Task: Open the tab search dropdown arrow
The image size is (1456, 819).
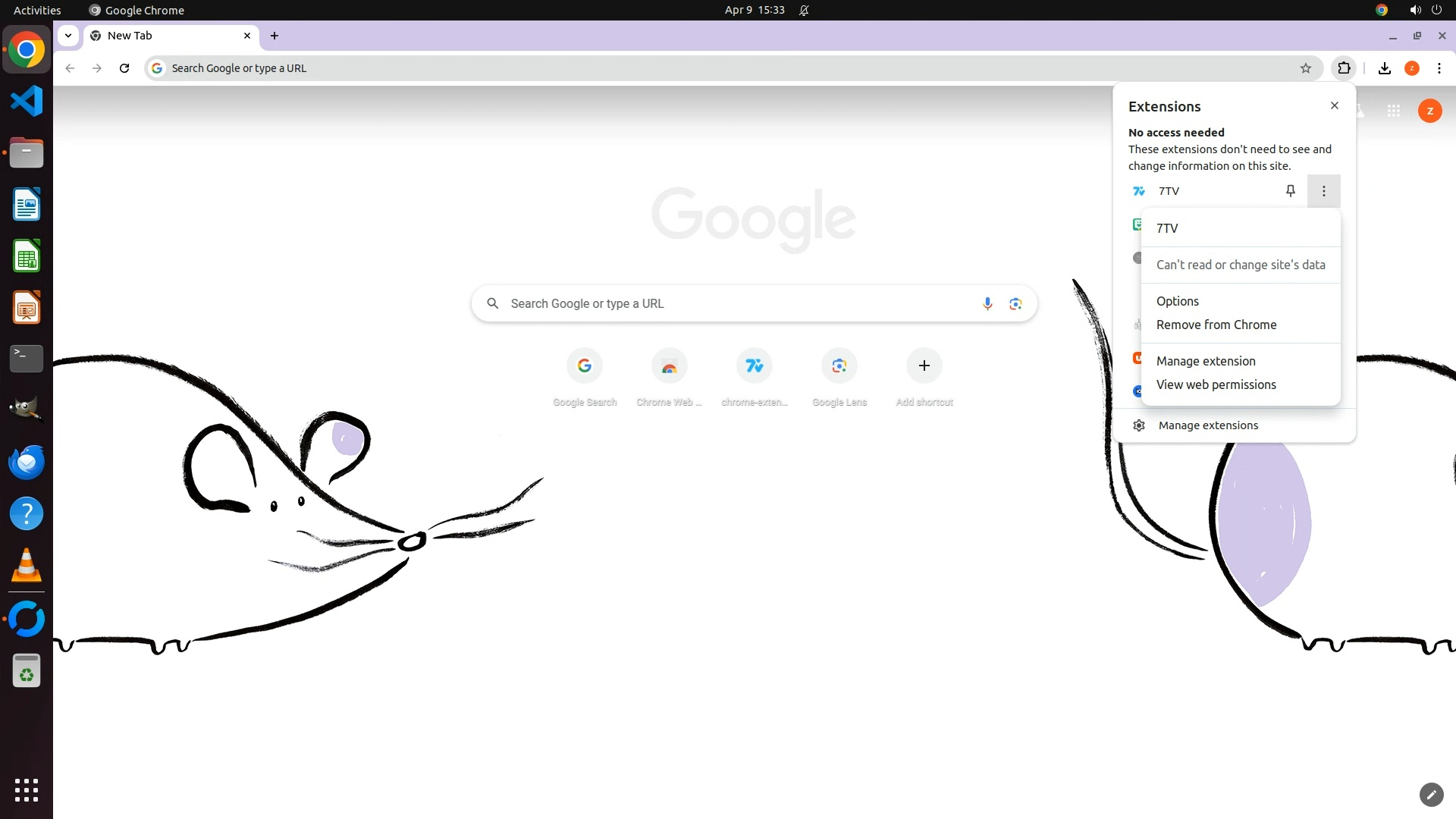Action: [68, 36]
